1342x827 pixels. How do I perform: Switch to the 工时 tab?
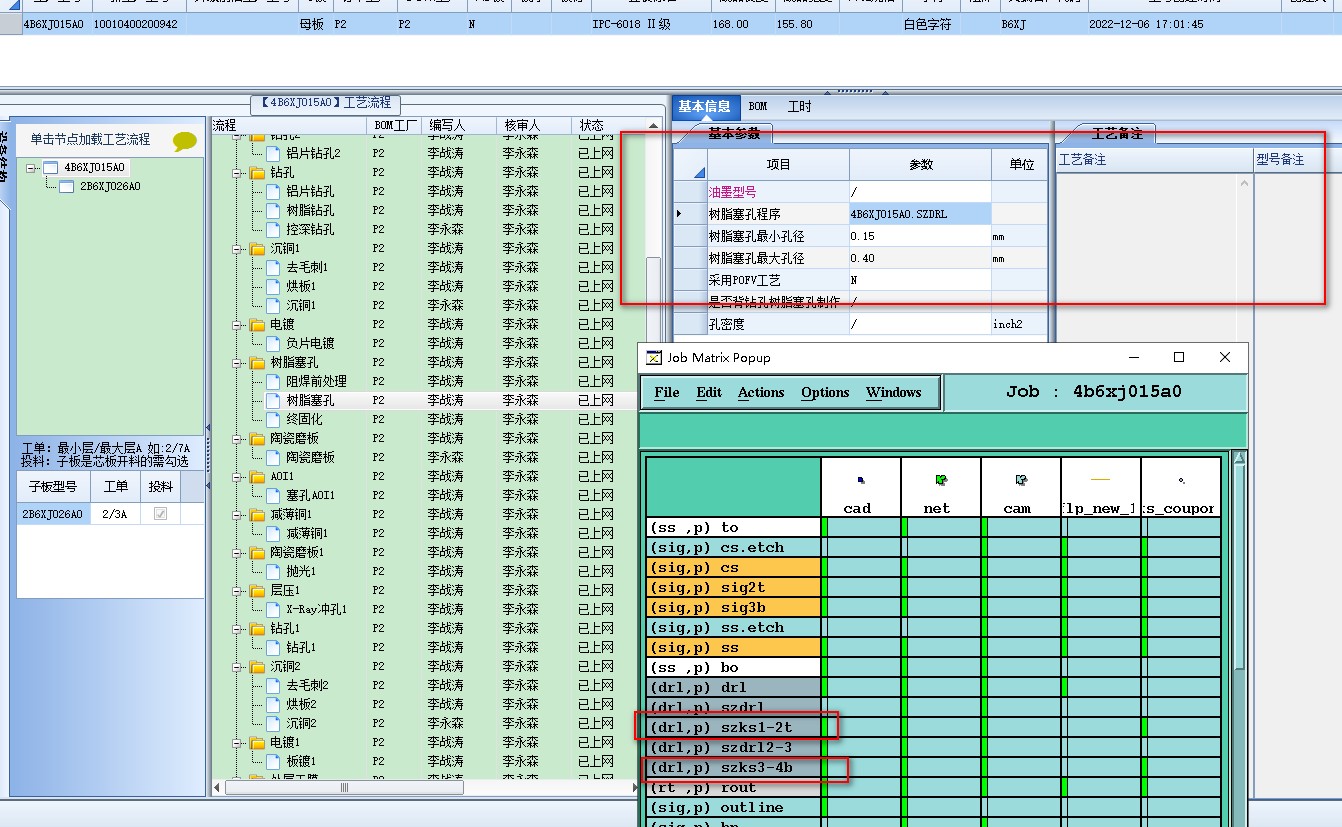[x=800, y=107]
